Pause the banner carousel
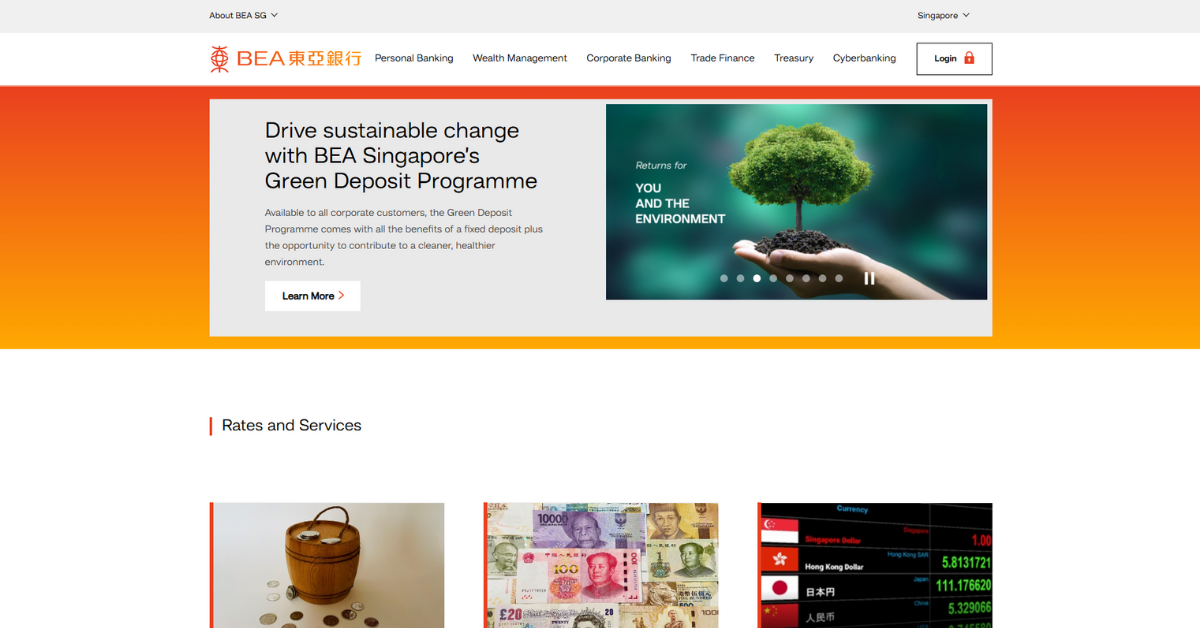Screen dimensions: 1200x628 (x=869, y=279)
